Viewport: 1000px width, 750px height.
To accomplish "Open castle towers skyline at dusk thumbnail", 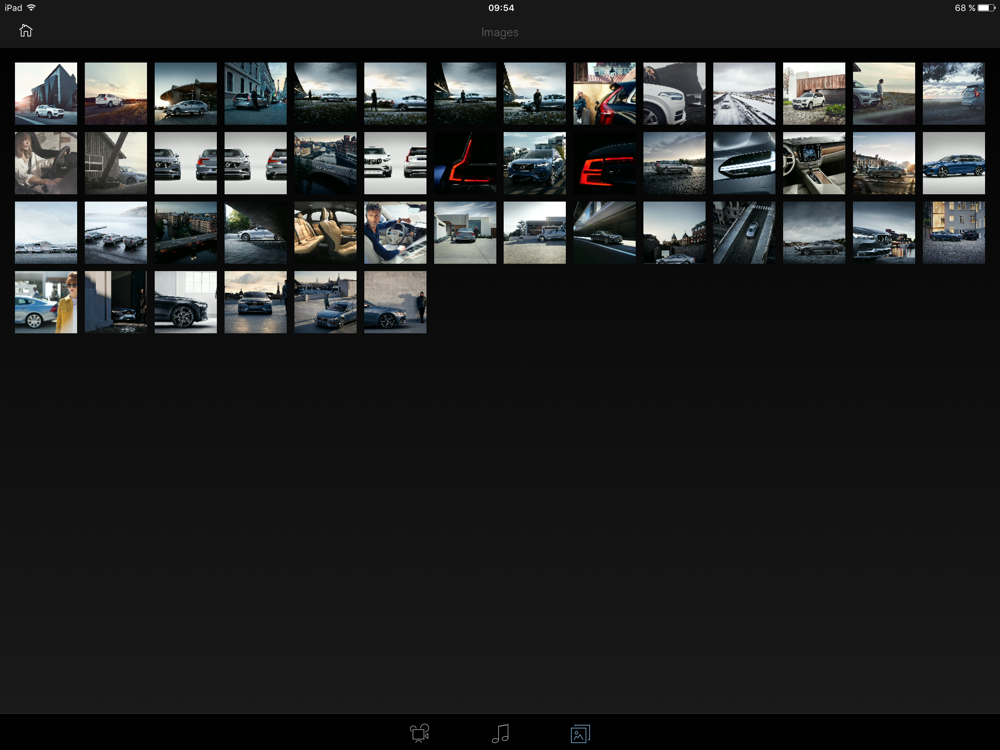I will (674, 233).
